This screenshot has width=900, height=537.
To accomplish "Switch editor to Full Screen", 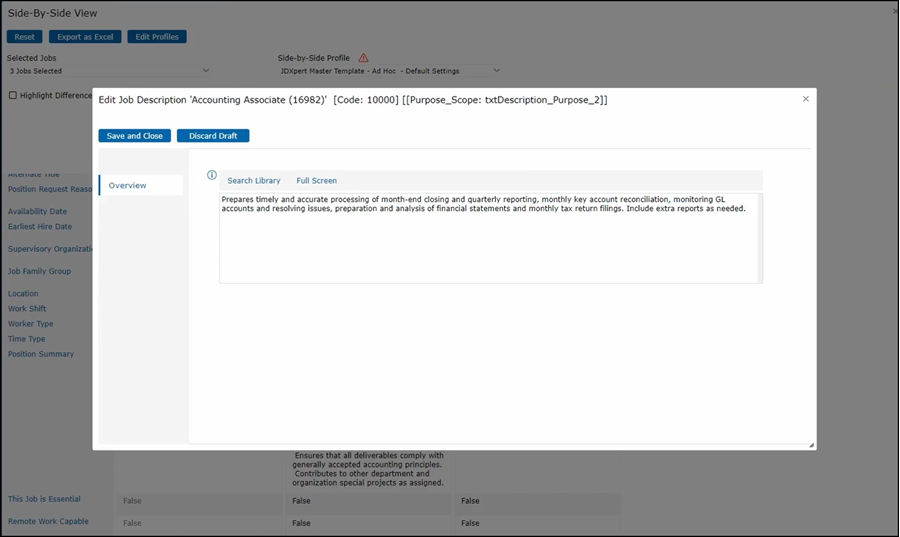I will (x=316, y=181).
